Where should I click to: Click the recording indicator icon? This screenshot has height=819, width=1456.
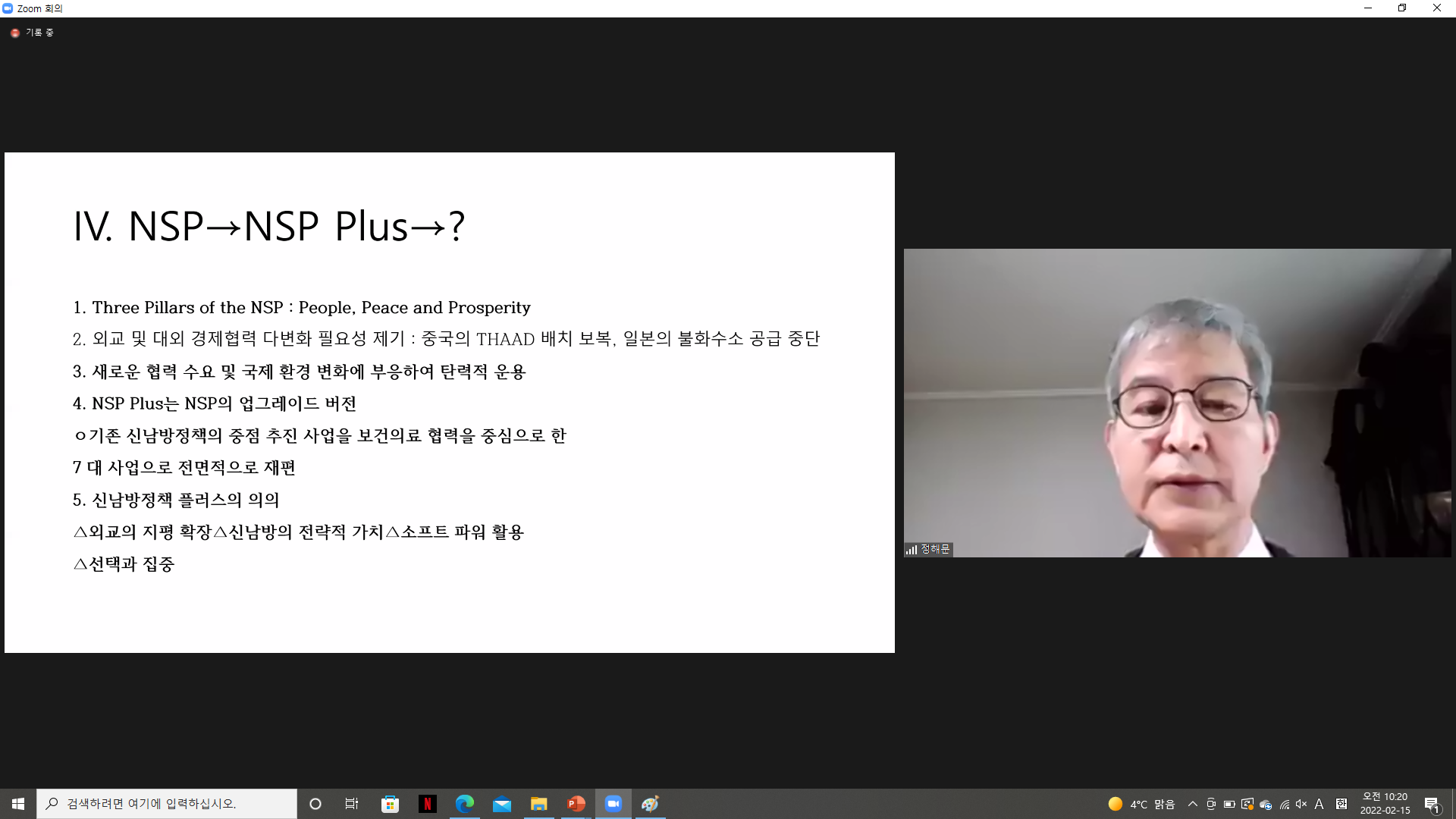click(15, 33)
